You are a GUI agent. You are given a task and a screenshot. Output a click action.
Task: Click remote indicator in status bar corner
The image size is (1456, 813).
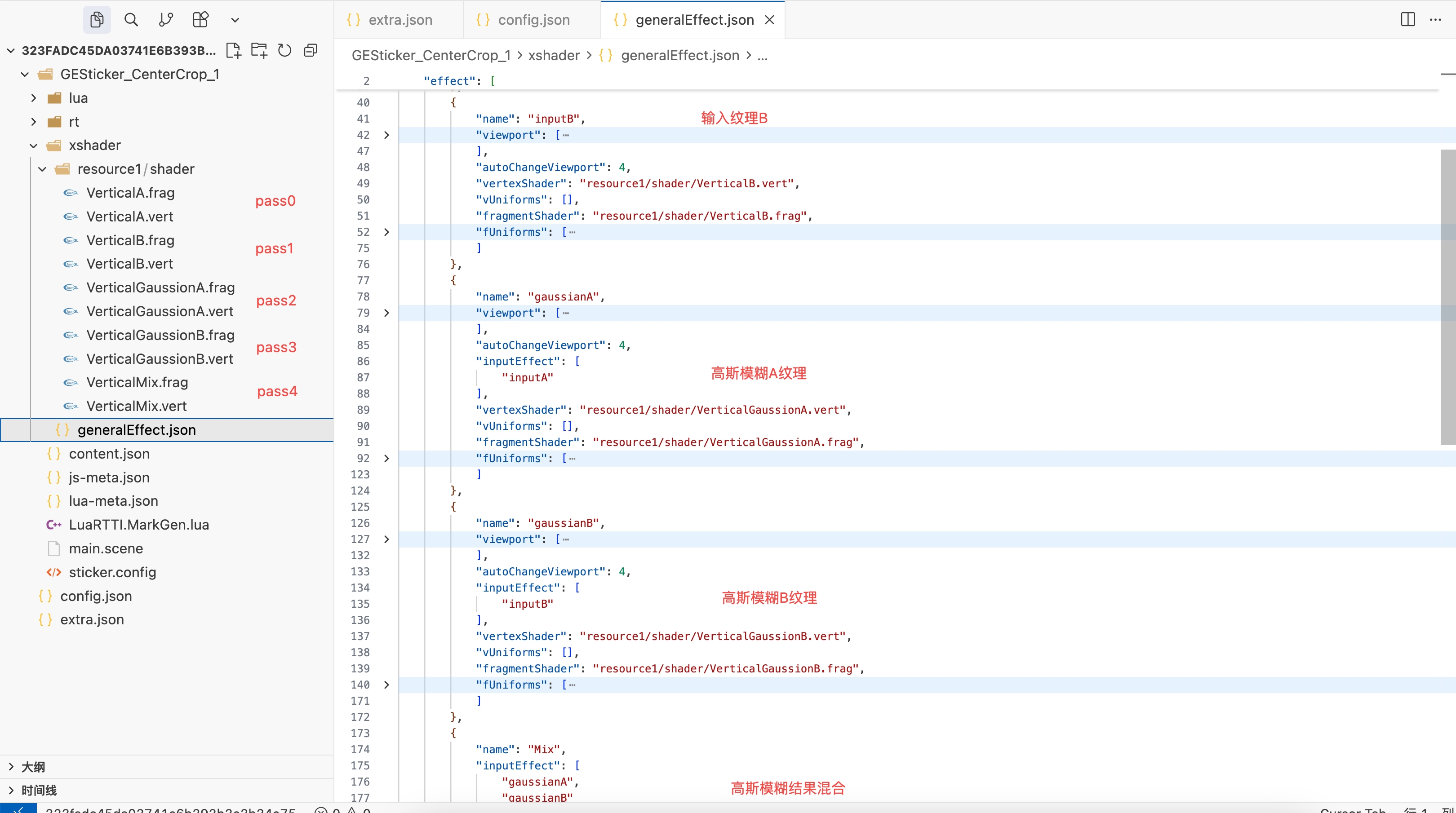pyautogui.click(x=18, y=809)
